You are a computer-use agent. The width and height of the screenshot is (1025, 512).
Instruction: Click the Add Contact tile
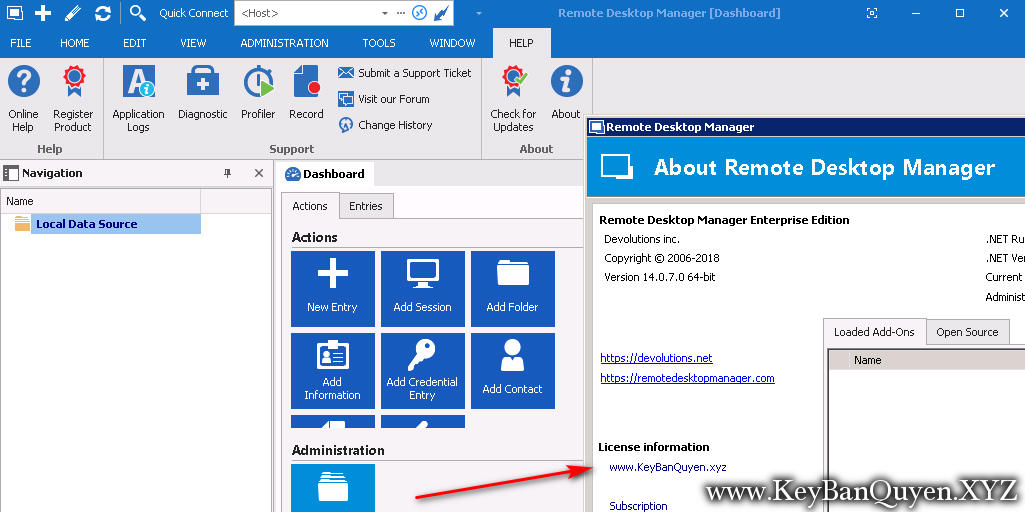(x=512, y=371)
